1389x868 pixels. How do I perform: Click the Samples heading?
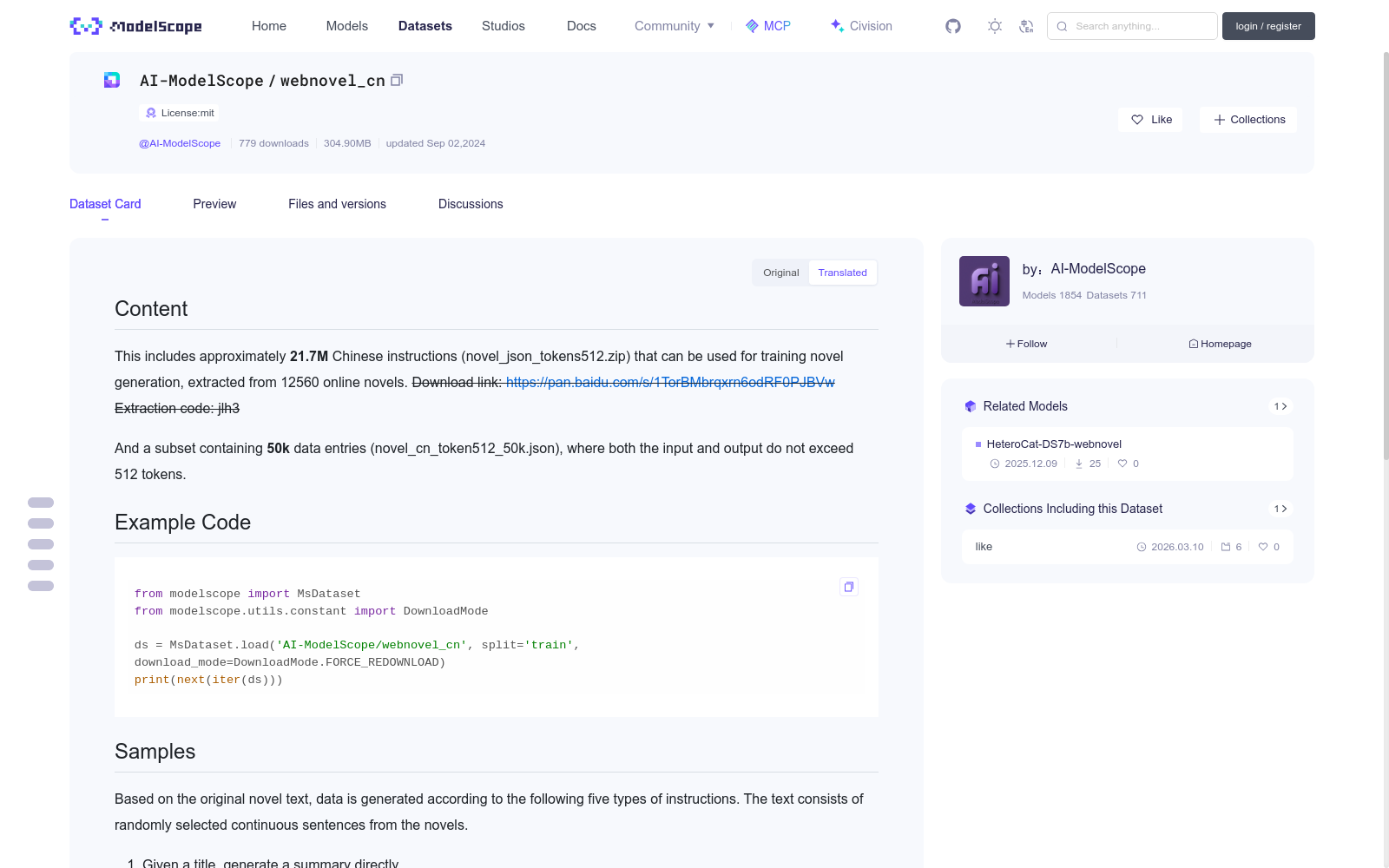(x=155, y=752)
